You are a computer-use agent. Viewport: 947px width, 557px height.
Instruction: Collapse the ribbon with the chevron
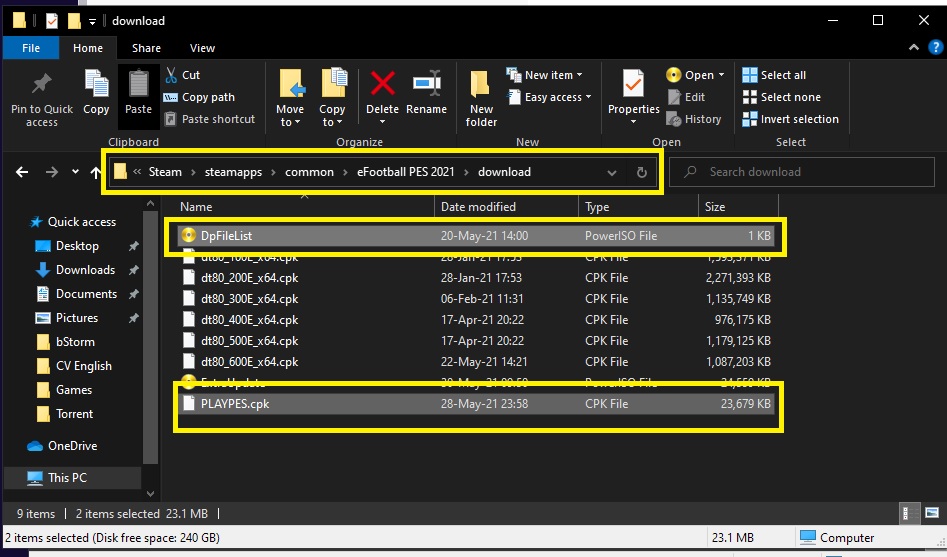914,47
